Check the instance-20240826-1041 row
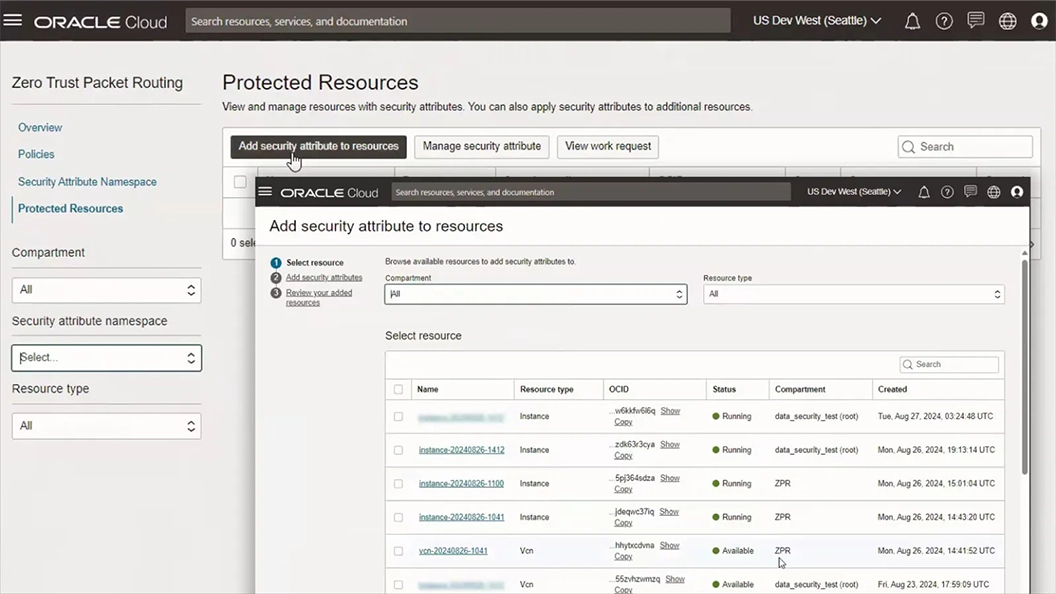The height and width of the screenshot is (594, 1056). [x=399, y=517]
